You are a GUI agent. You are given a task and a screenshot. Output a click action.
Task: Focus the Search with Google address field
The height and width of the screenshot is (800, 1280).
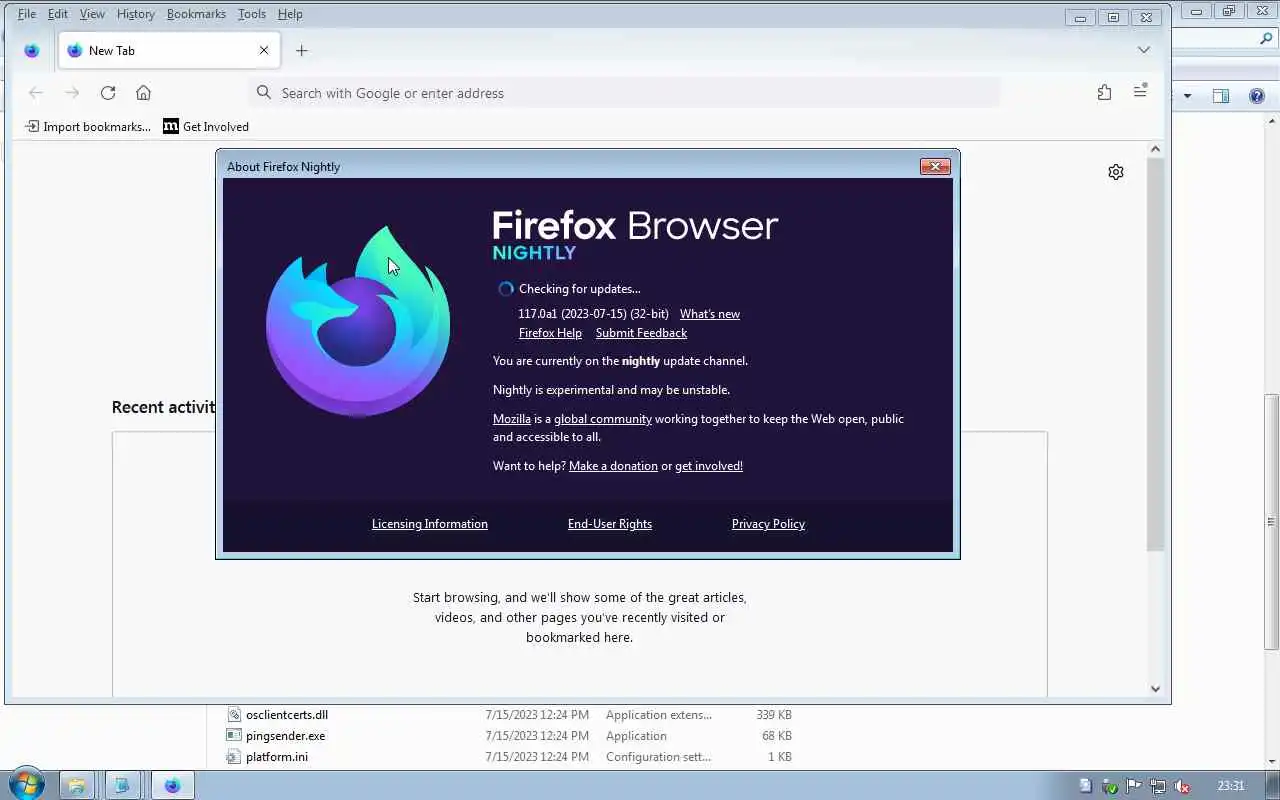click(623, 93)
